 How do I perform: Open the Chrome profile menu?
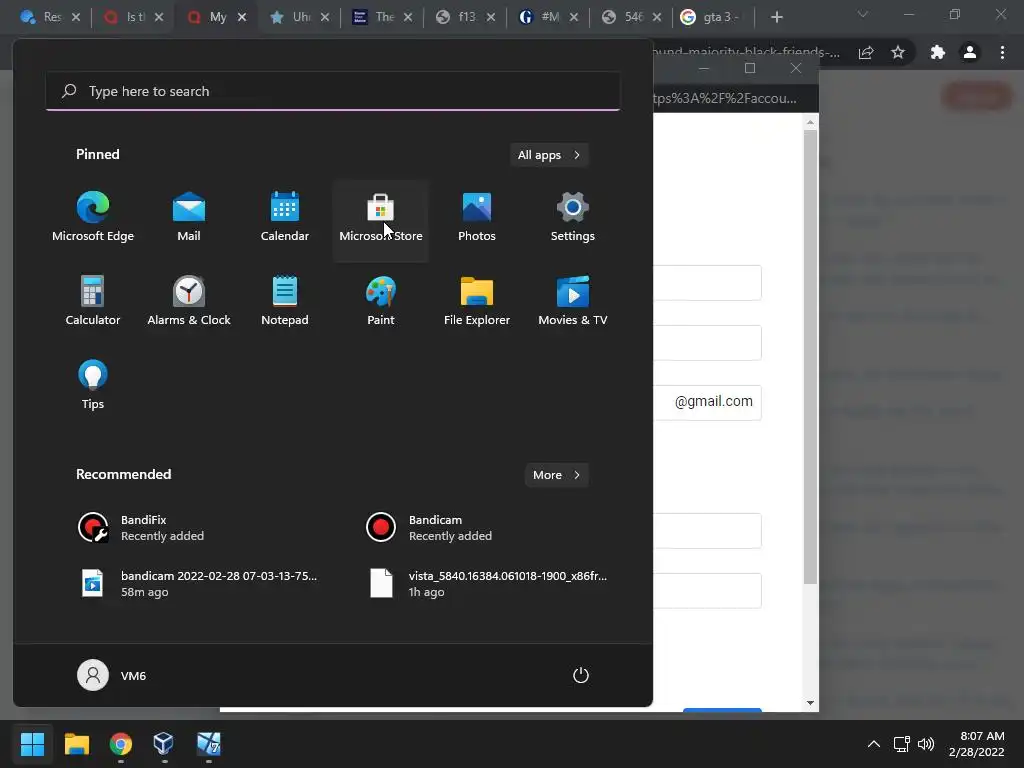pos(970,53)
